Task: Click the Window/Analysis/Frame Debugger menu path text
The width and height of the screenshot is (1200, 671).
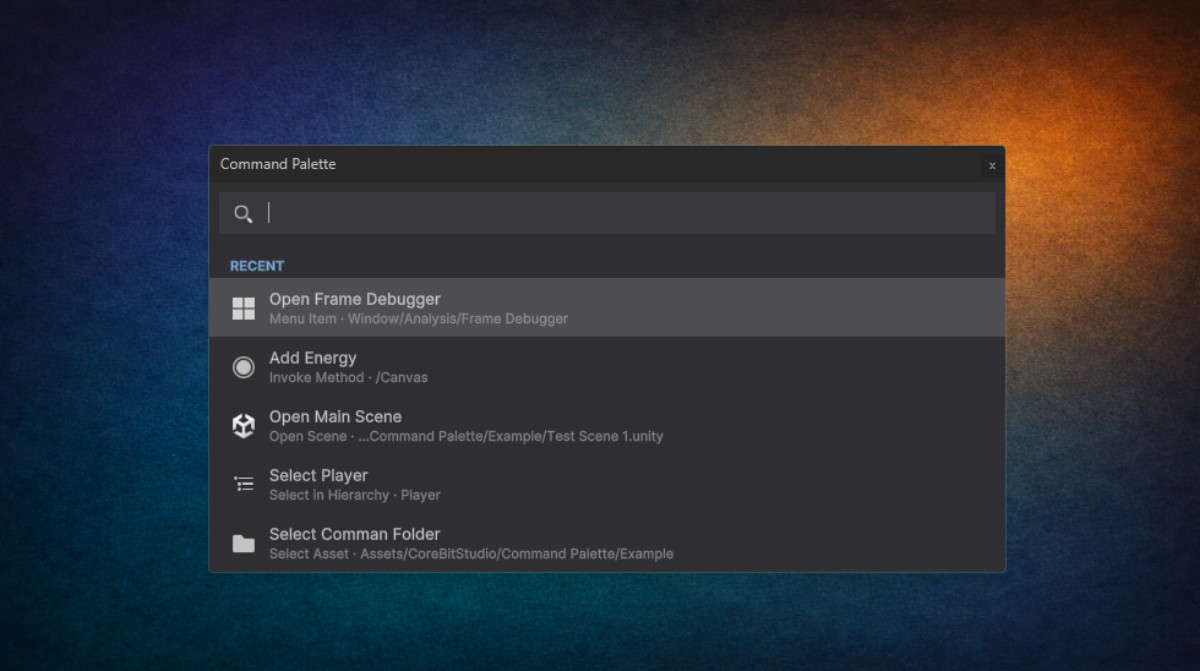Action: [457, 319]
